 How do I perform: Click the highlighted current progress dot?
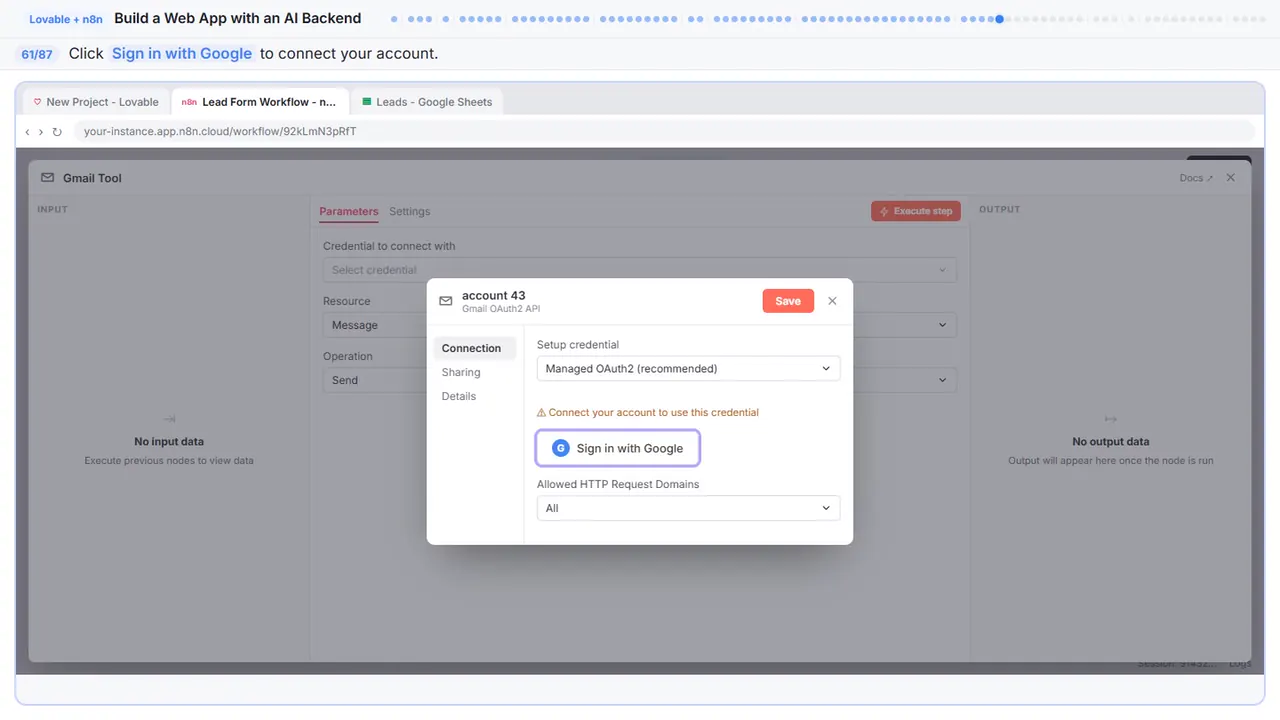(999, 19)
